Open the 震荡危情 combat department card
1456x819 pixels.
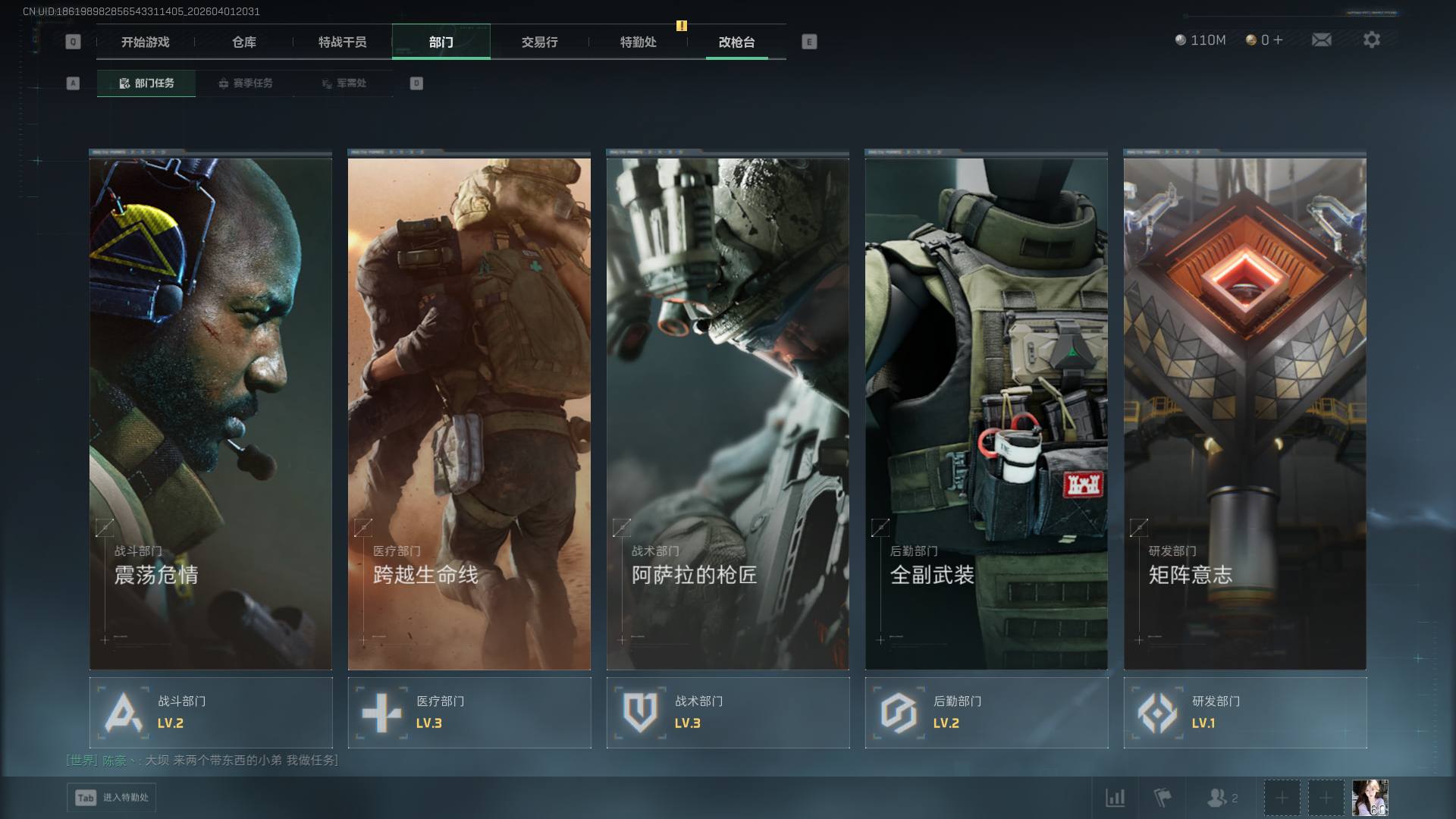211,413
